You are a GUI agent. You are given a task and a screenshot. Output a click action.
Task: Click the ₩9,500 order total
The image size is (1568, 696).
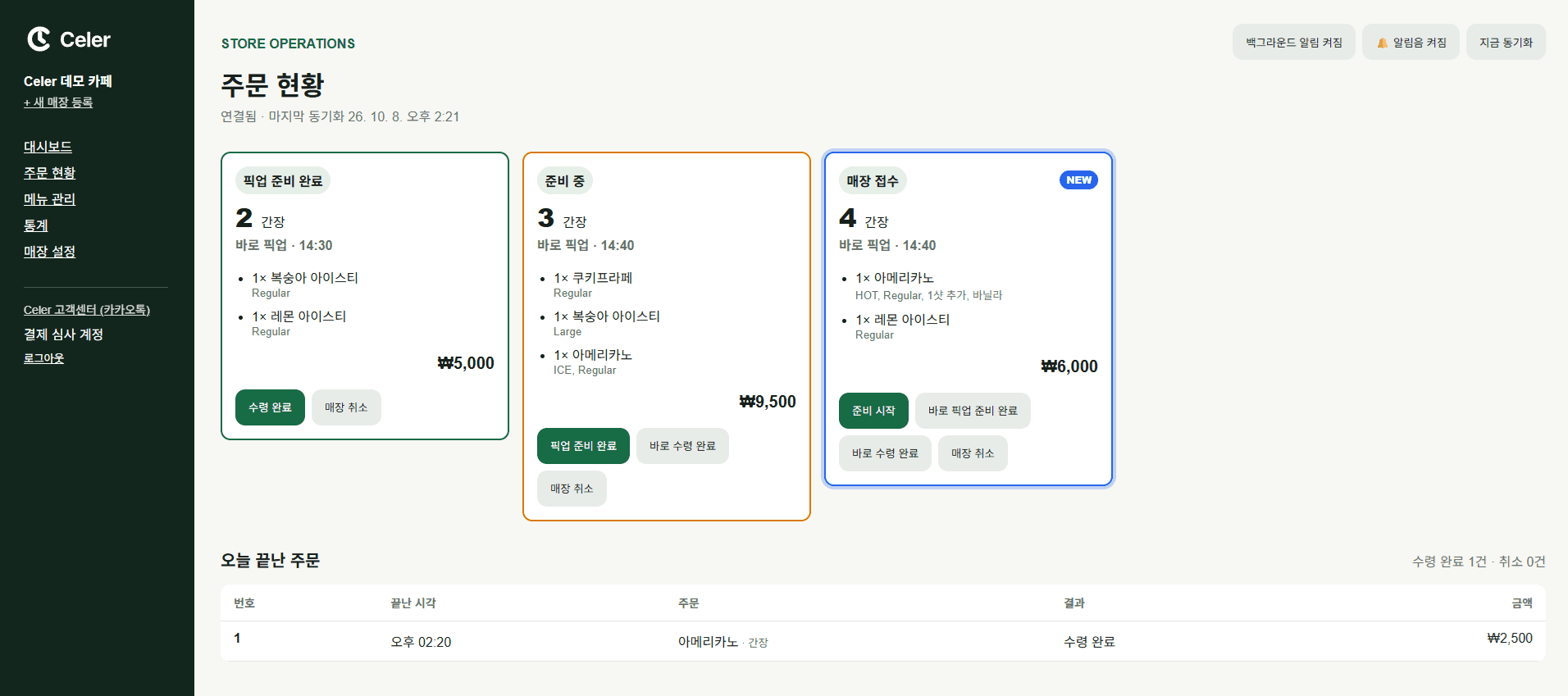tap(768, 402)
